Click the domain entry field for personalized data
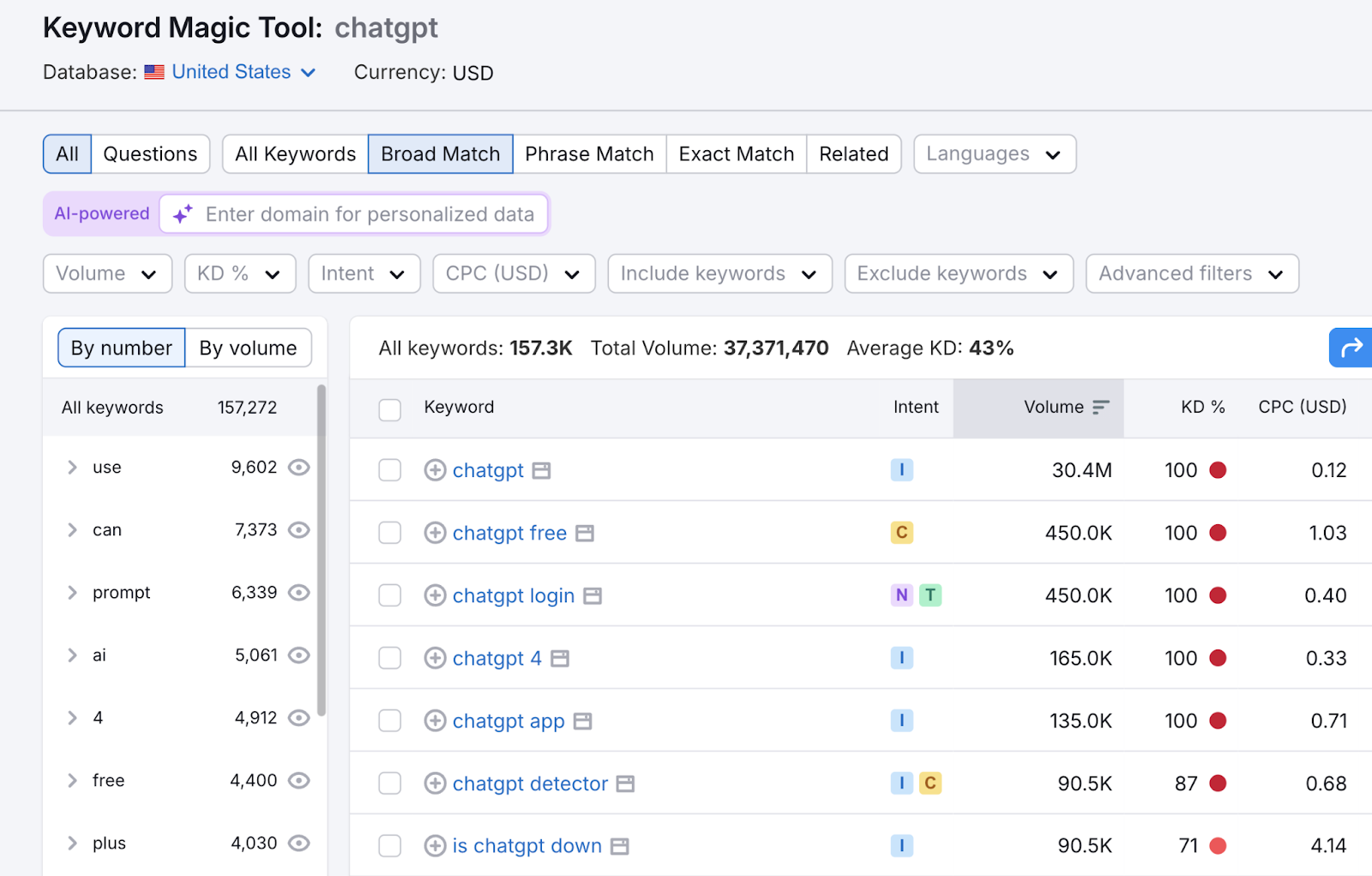Image resolution: width=1372 pixels, height=876 pixels. pyautogui.click(x=369, y=214)
